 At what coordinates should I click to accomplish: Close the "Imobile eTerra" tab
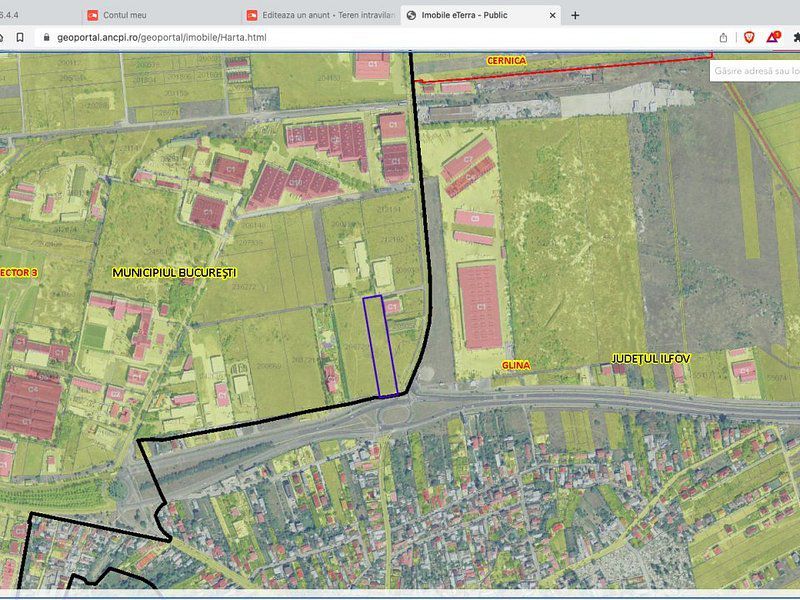click(551, 14)
